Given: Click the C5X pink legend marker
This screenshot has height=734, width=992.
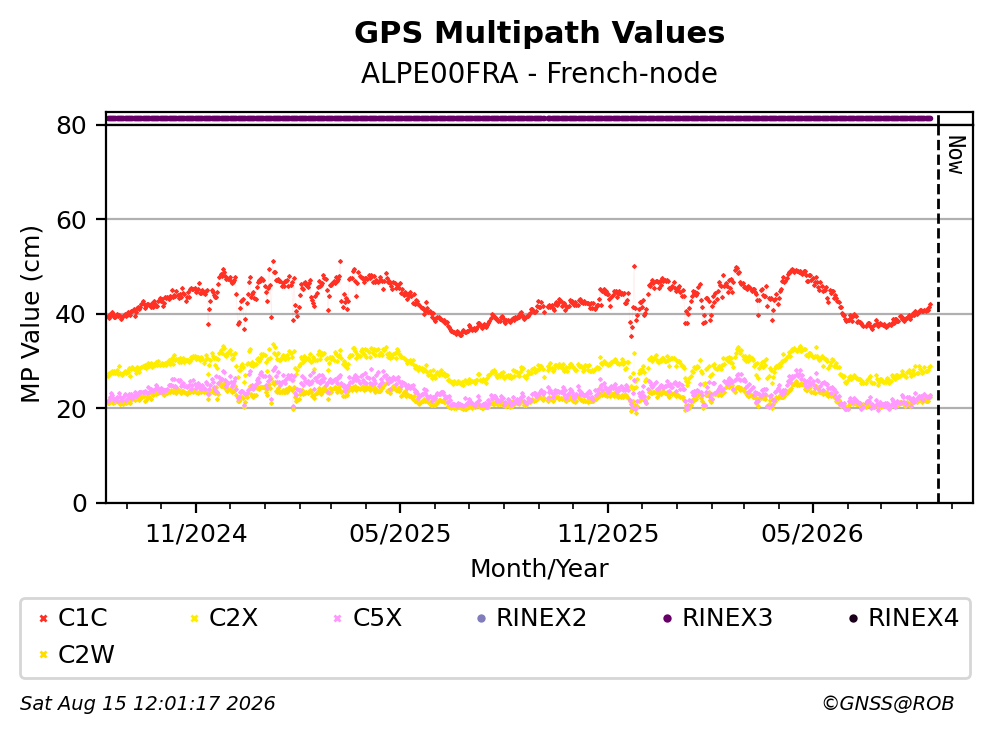Looking at the screenshot, I should click(x=338, y=618).
